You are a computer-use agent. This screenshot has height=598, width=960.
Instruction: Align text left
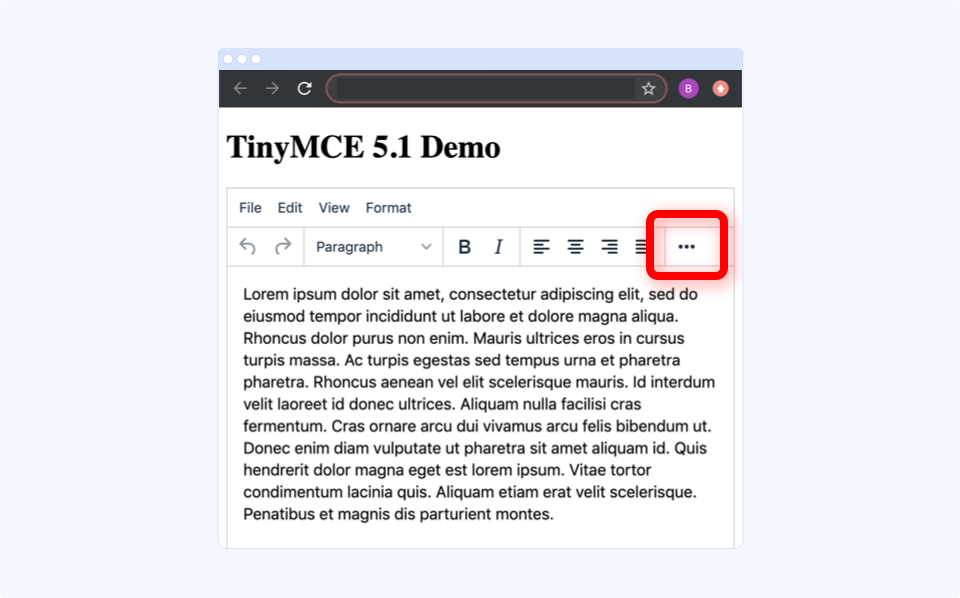541,247
